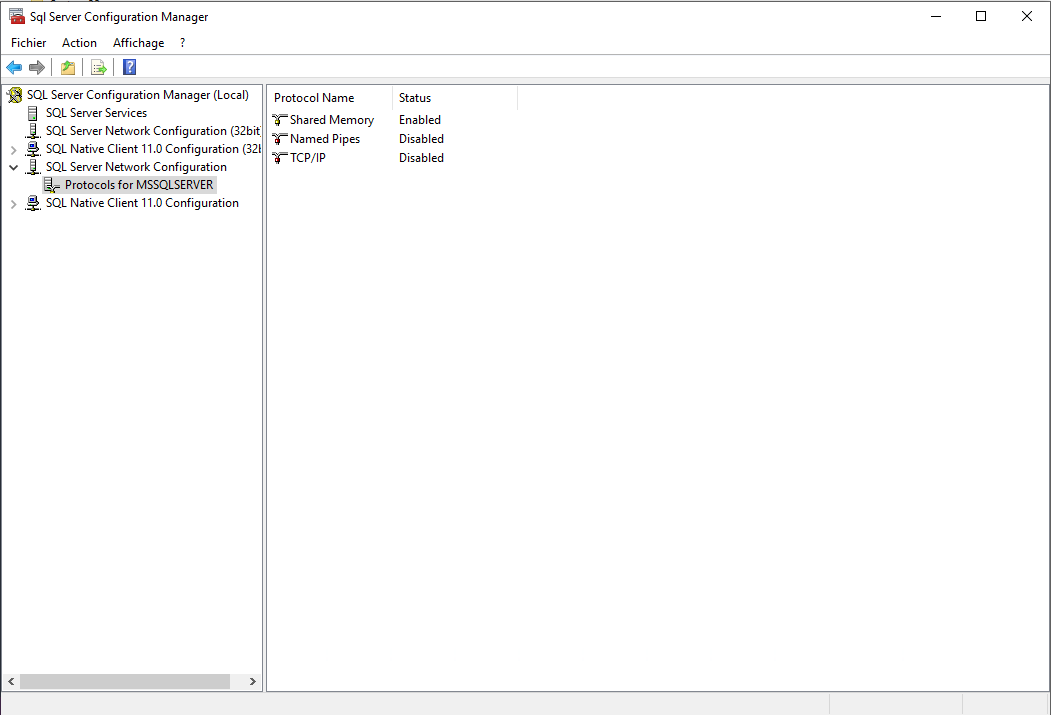1051x715 pixels.
Task: Expand the bottom SQL Native Client 11.0 Configuration
Action: coord(13,204)
